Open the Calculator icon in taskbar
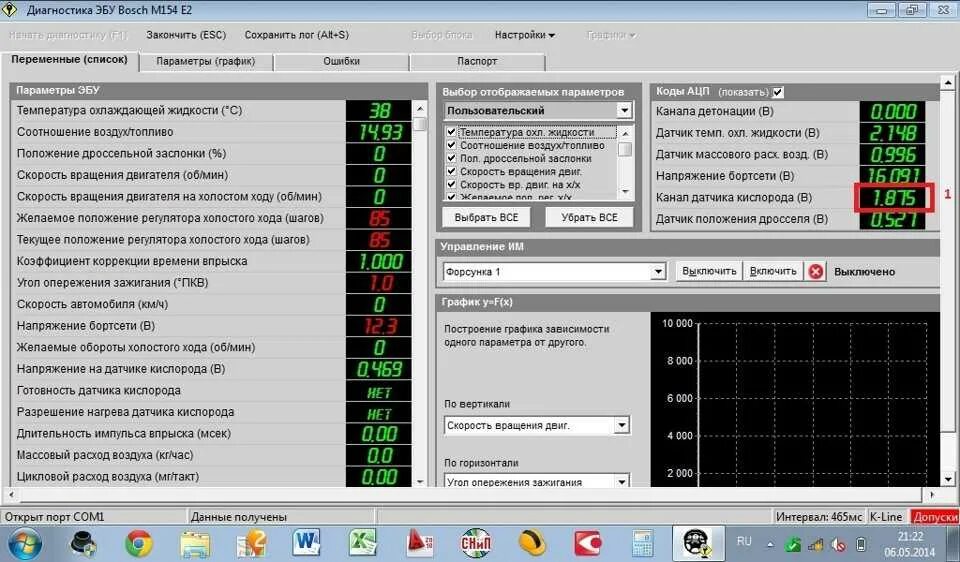Viewport: 960px width, 562px height. (643, 544)
